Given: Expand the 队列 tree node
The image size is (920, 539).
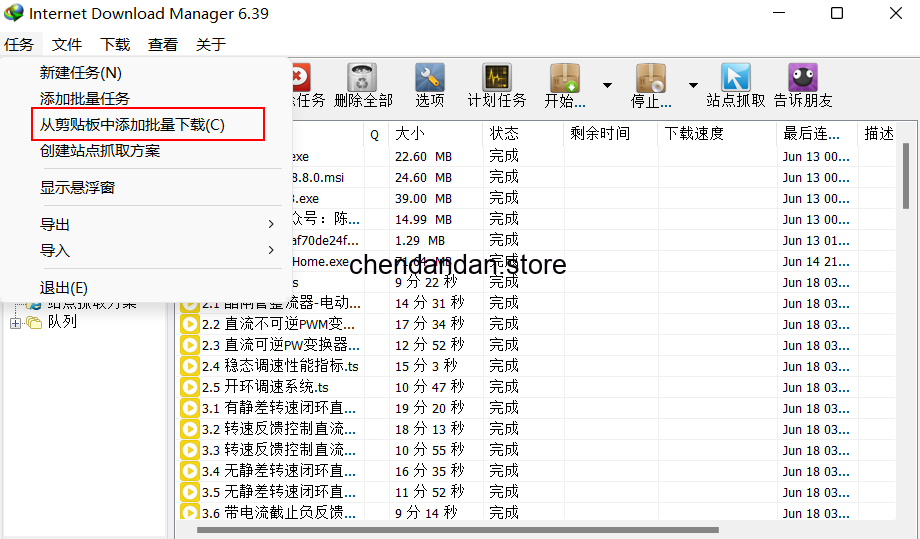Looking at the screenshot, I should pyautogui.click(x=15, y=323).
